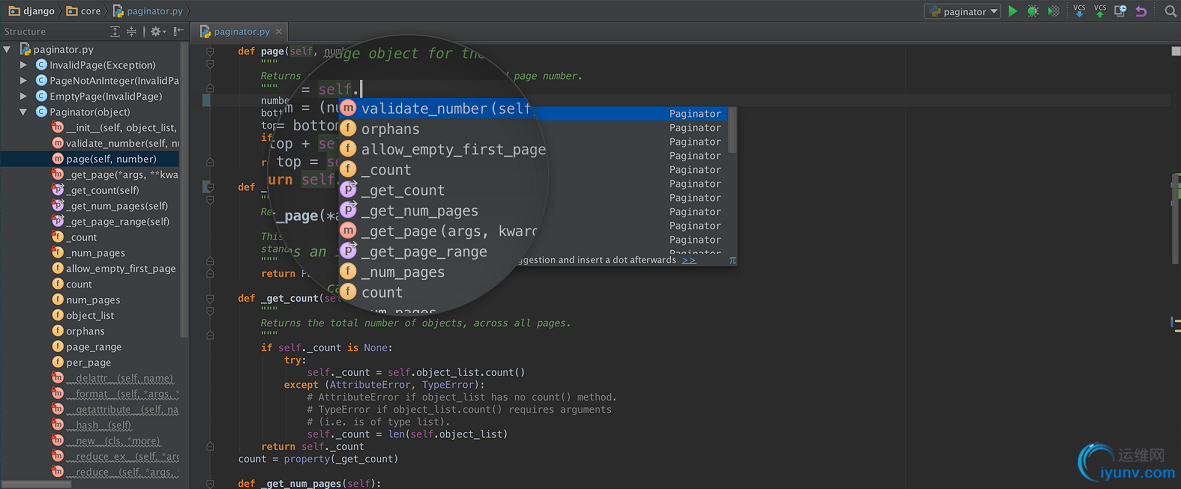This screenshot has height=489, width=1181.
Task: Click Collapse All icon in Structure panel
Action: coord(131,32)
